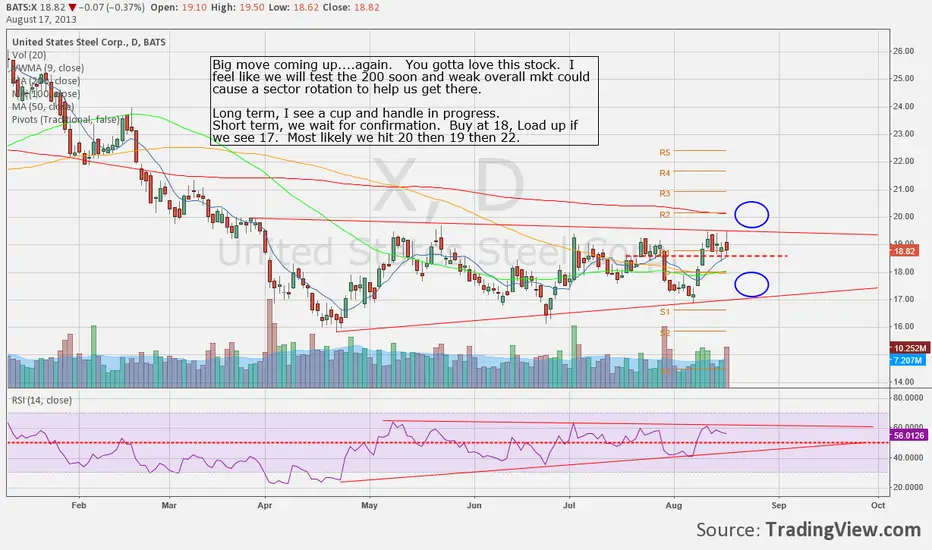The width and height of the screenshot is (932, 550).
Task: Select the Pivots (Traditional, false) legend
Action: click(x=65, y=120)
